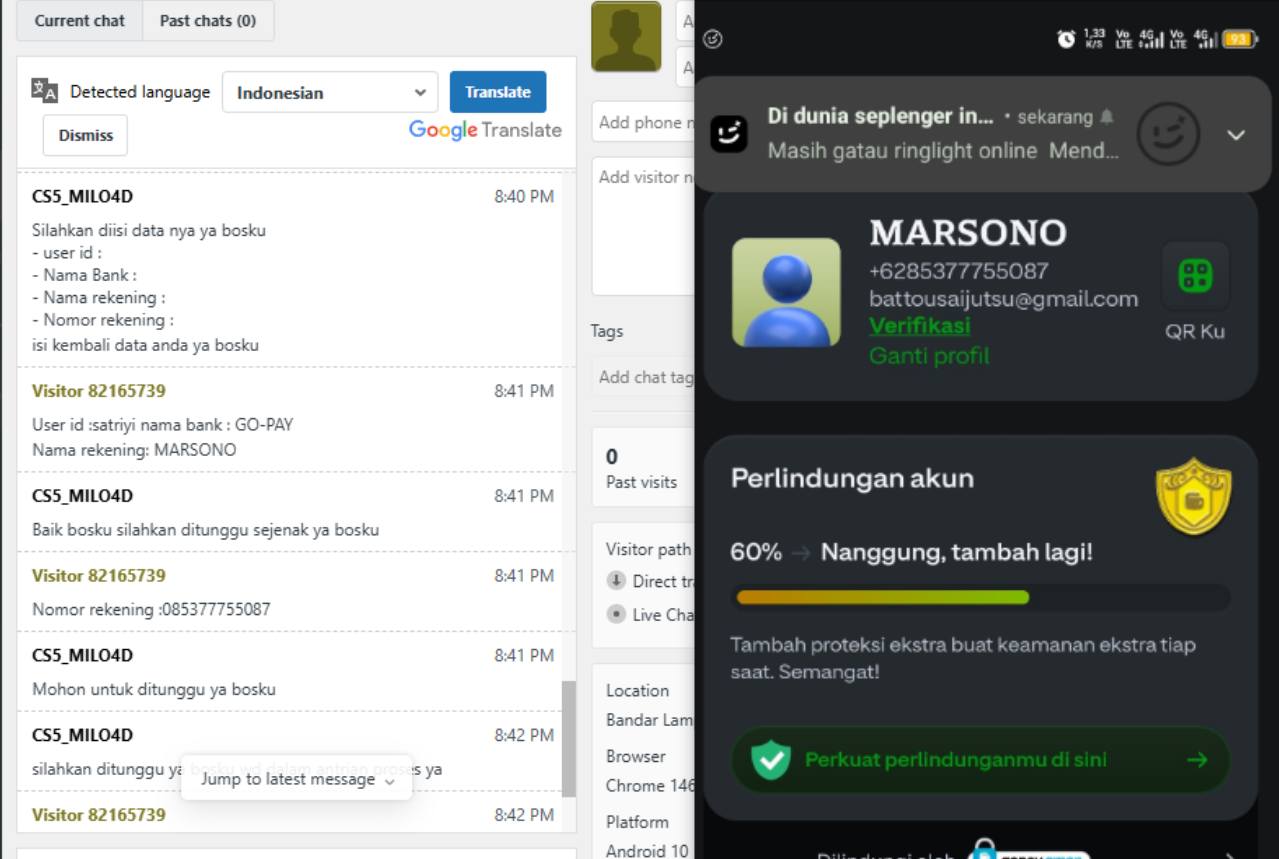Open the QR Ku code icon
1279x859 pixels.
click(x=1195, y=276)
